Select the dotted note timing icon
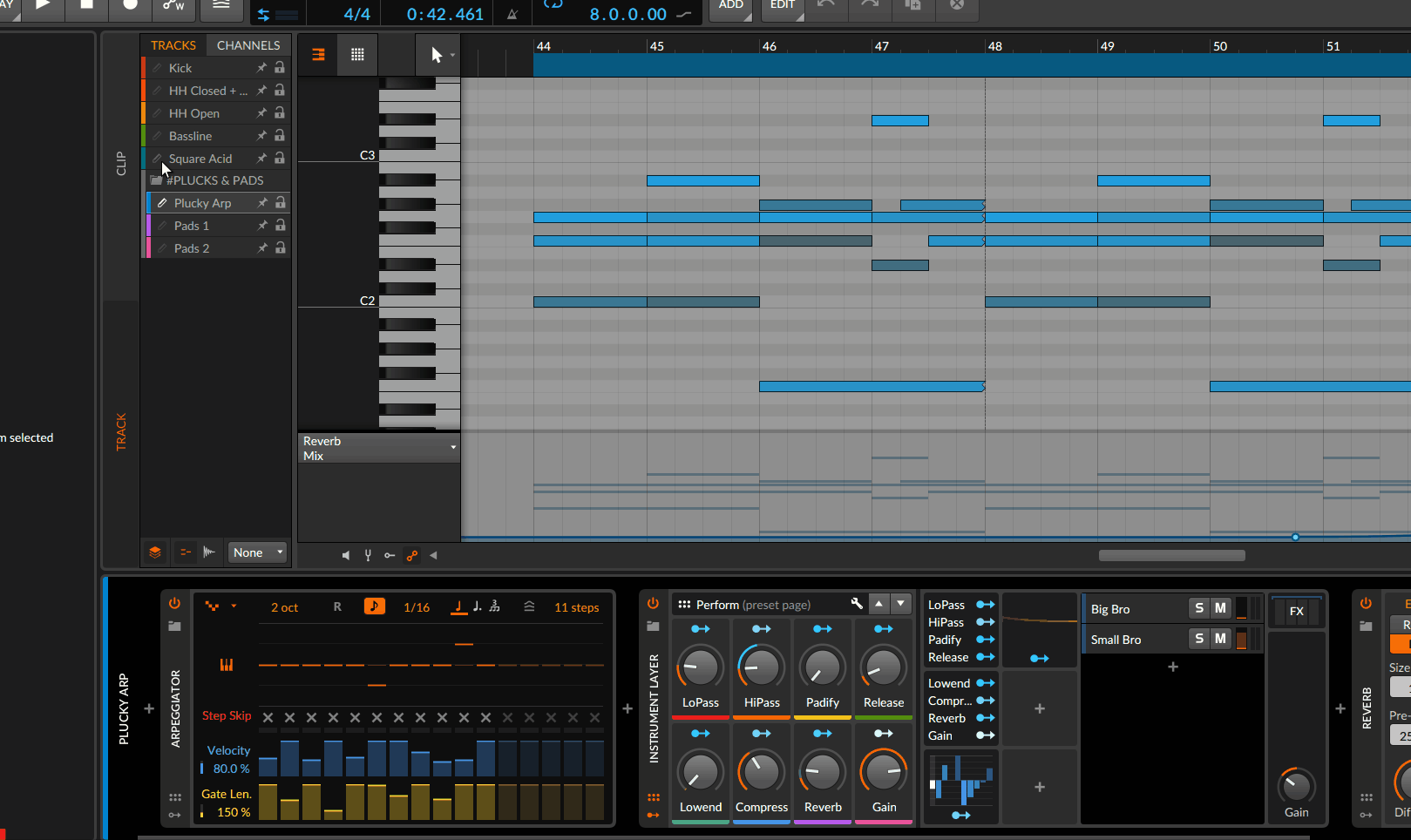Screen dimensions: 1411x840 pyautogui.click(x=477, y=606)
